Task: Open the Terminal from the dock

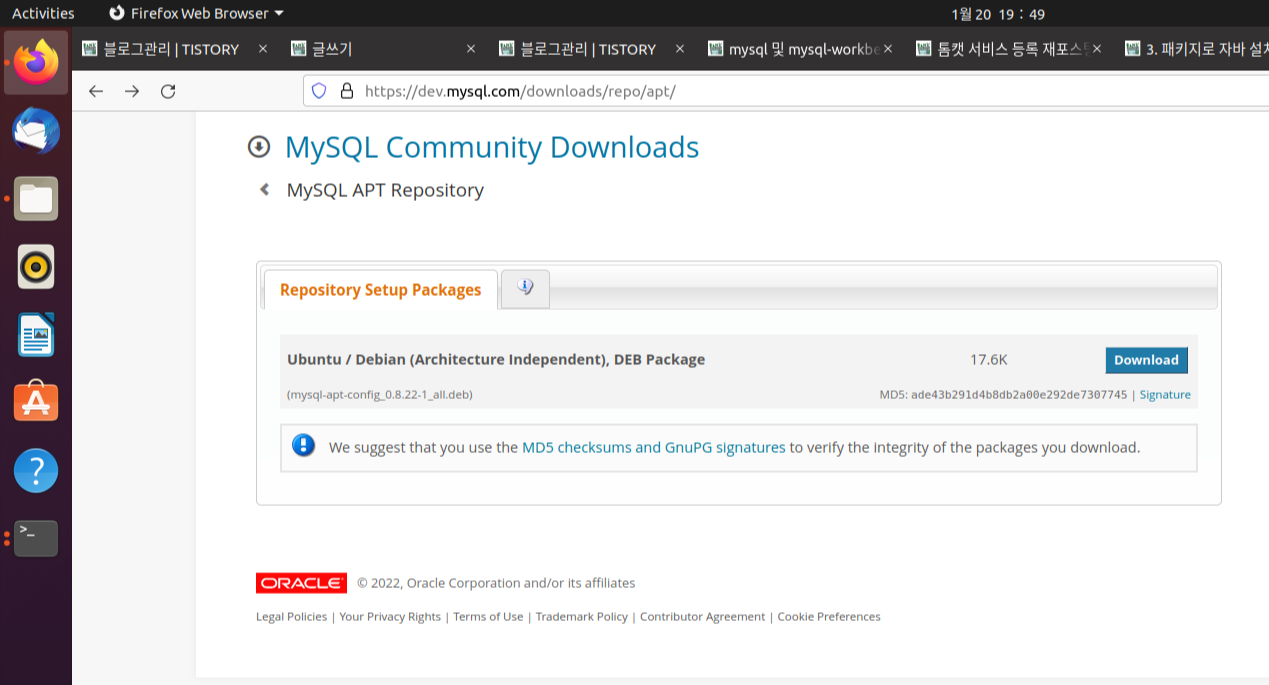Action: pos(36,538)
